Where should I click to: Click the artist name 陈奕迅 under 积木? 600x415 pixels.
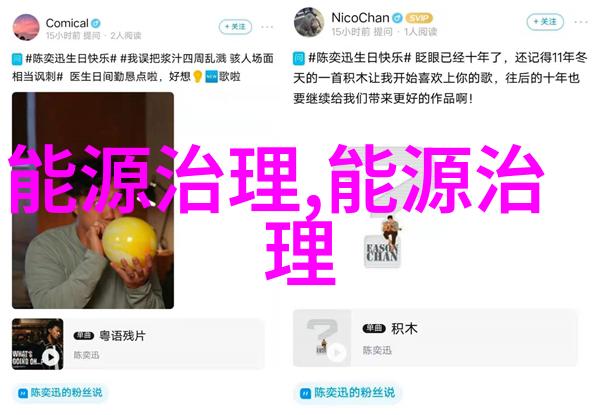coord(377,350)
